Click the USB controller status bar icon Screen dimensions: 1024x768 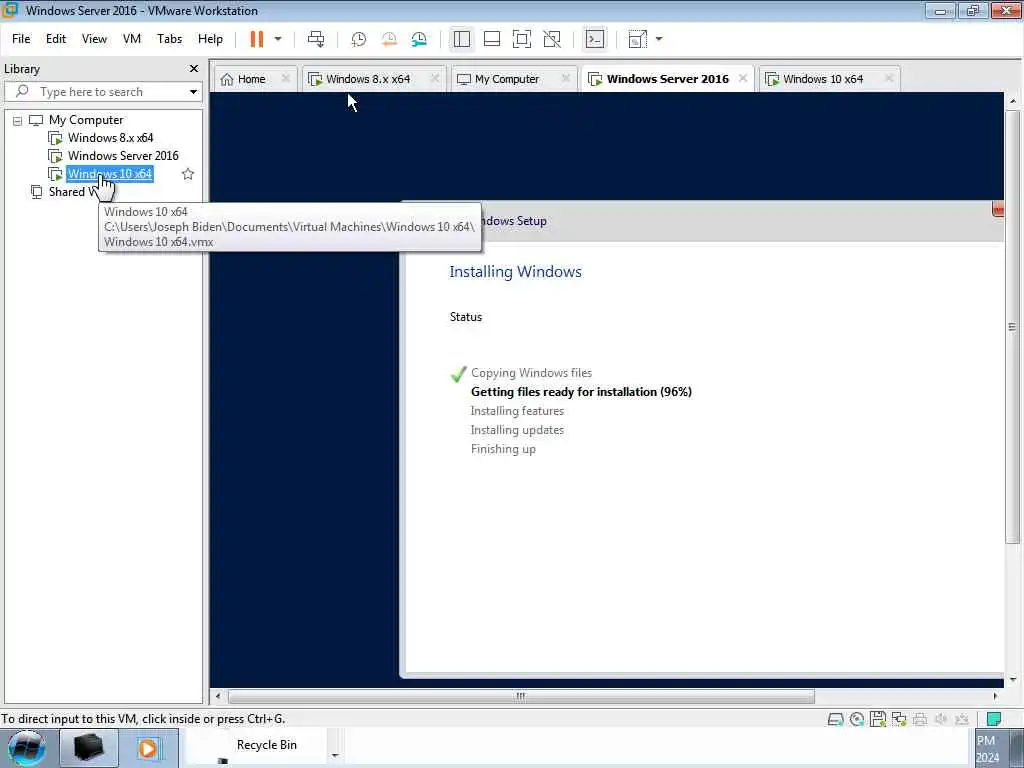(x=962, y=719)
